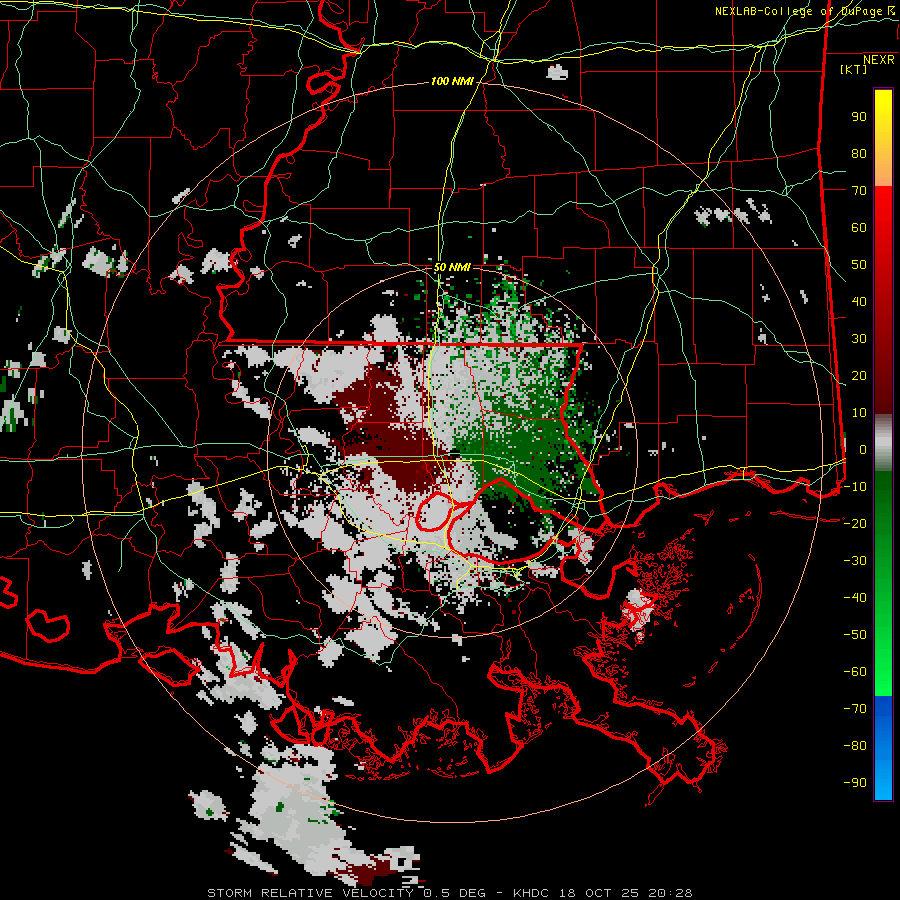This screenshot has width=900, height=900.
Task: Select the -20 value on velocity scale
Action: pos(855,523)
